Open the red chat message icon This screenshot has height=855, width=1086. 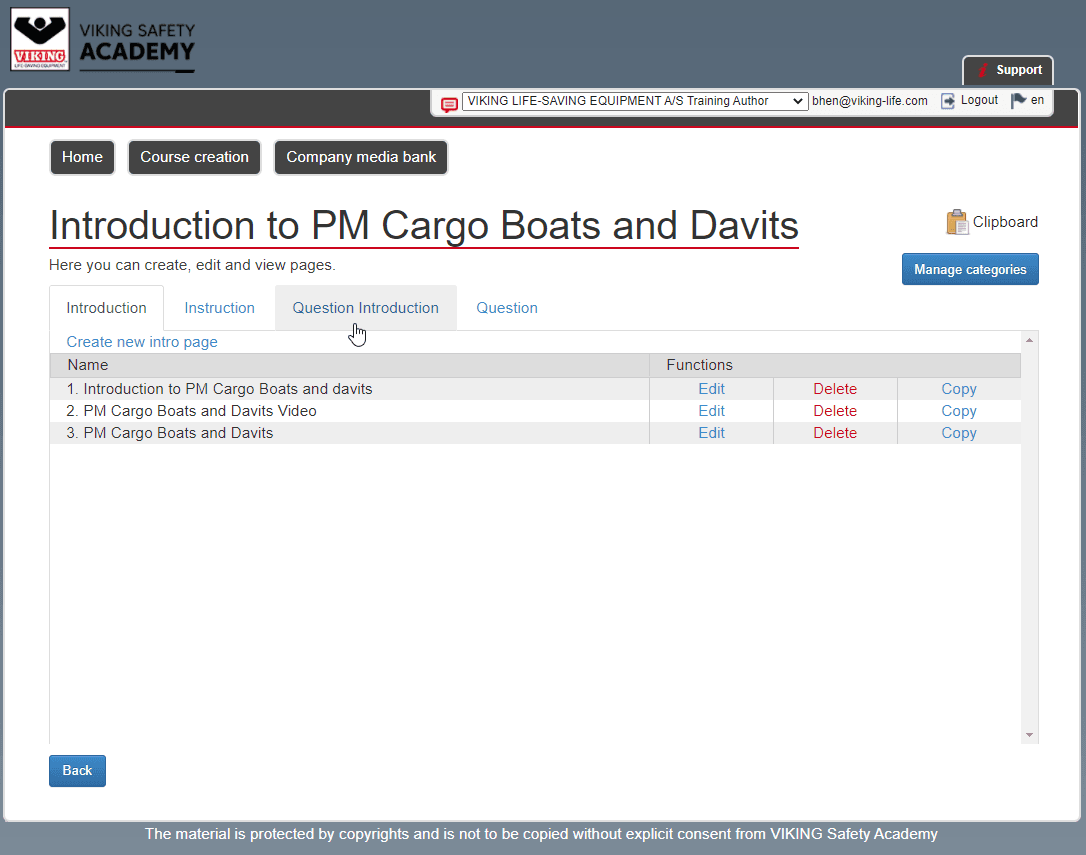pos(449,105)
